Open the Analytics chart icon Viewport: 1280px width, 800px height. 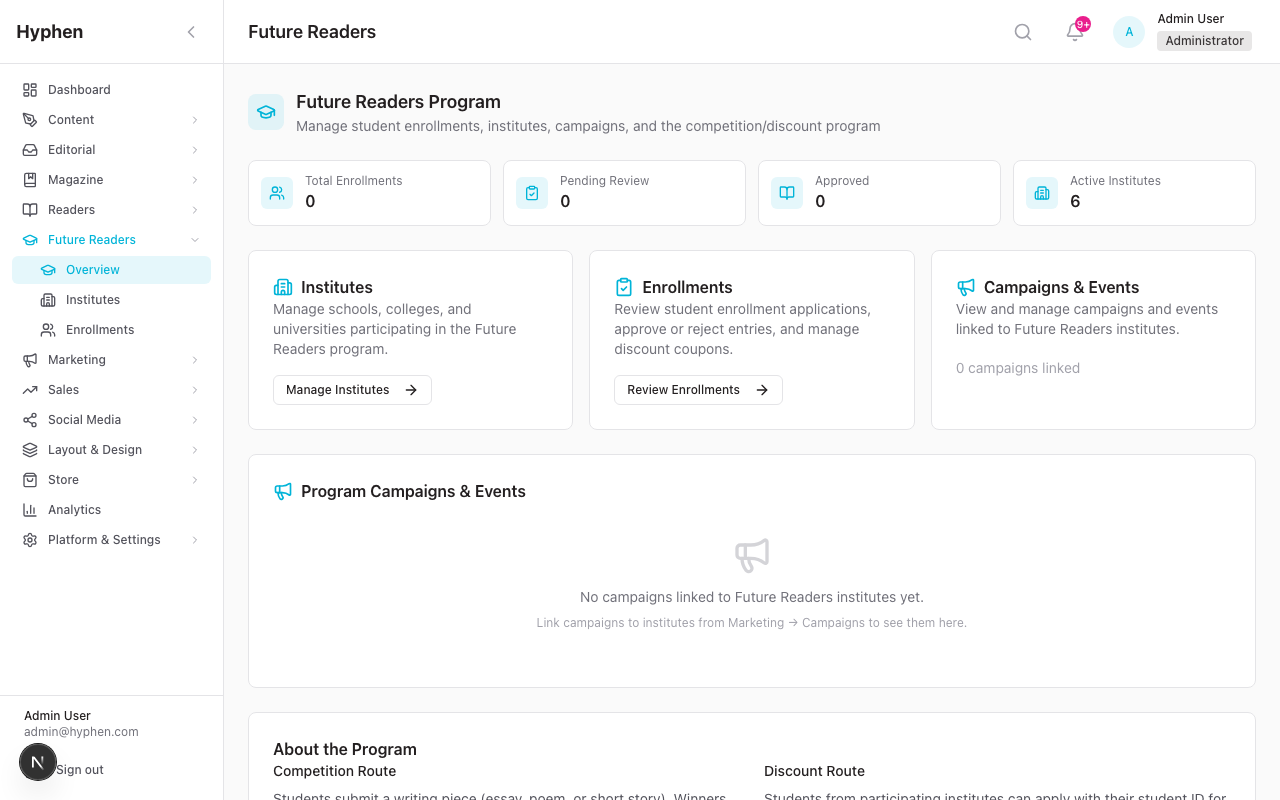click(28, 509)
